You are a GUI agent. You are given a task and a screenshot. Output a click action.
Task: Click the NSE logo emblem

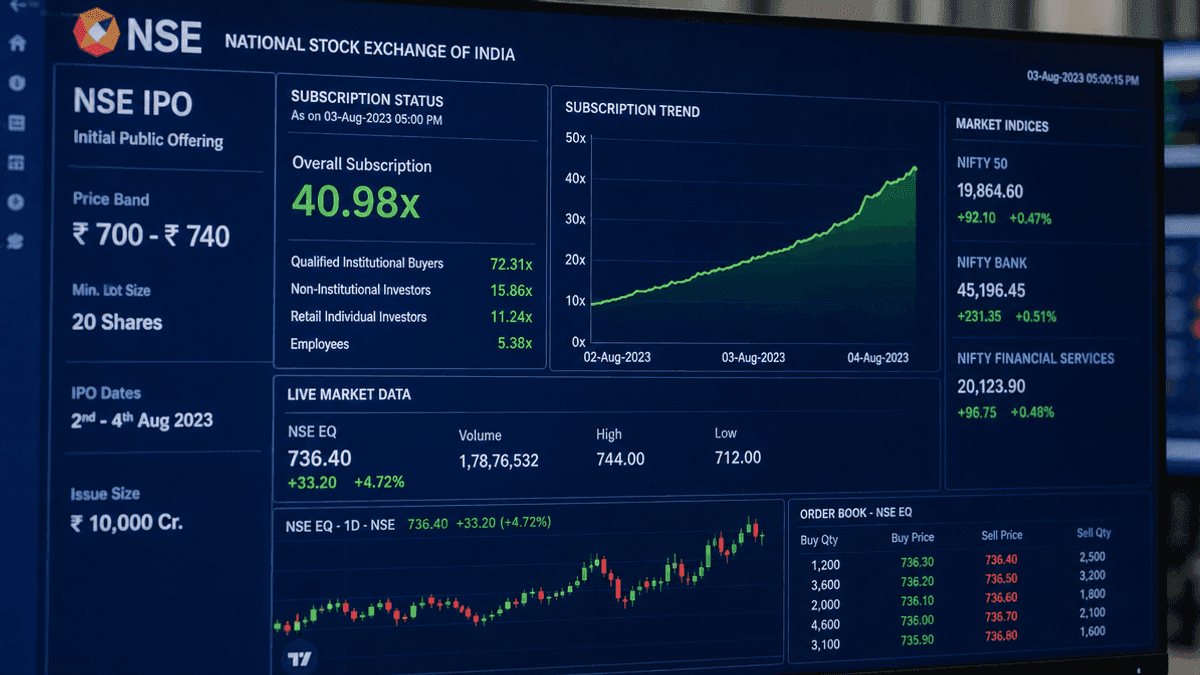96,32
